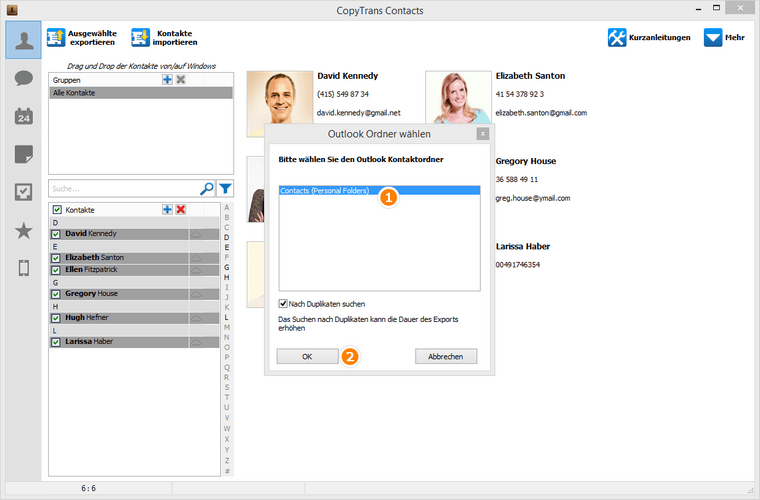
Task: Uncheck Ellen Fitzpatrick checkbox
Action: [x=56, y=270]
